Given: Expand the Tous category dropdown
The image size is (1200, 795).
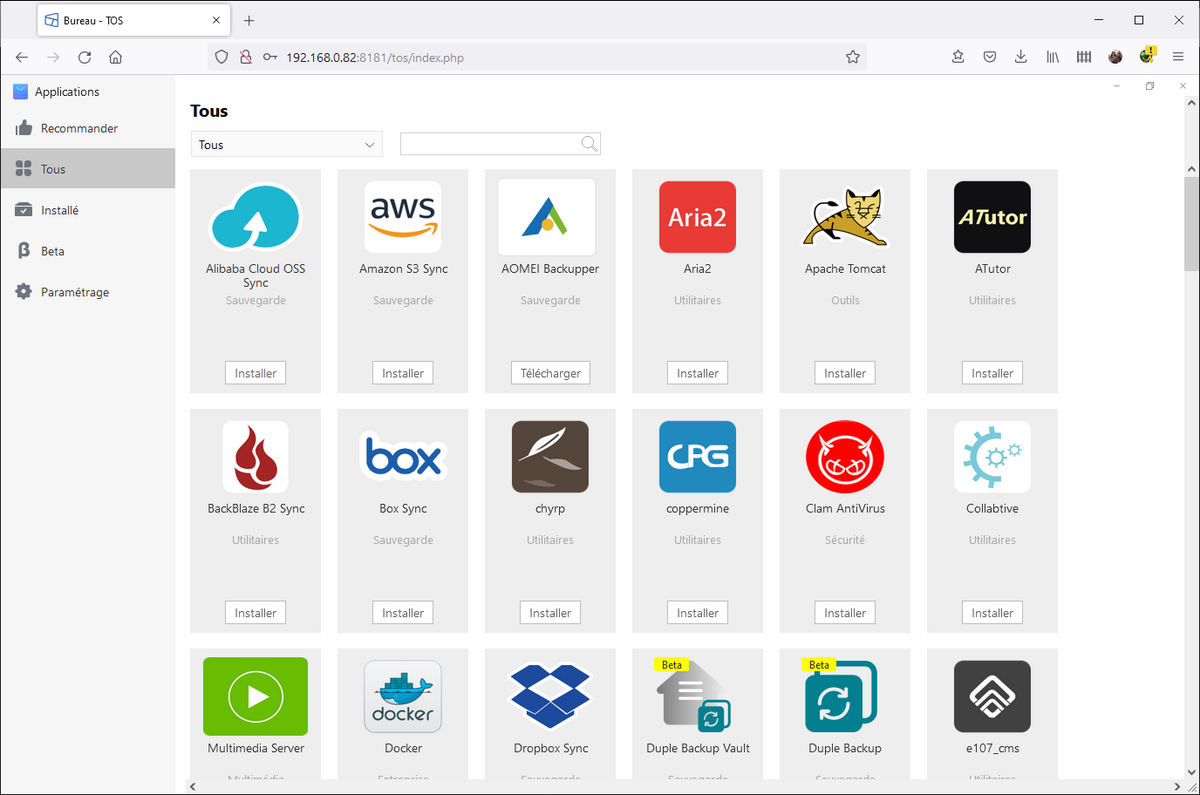Looking at the screenshot, I should 287,144.
